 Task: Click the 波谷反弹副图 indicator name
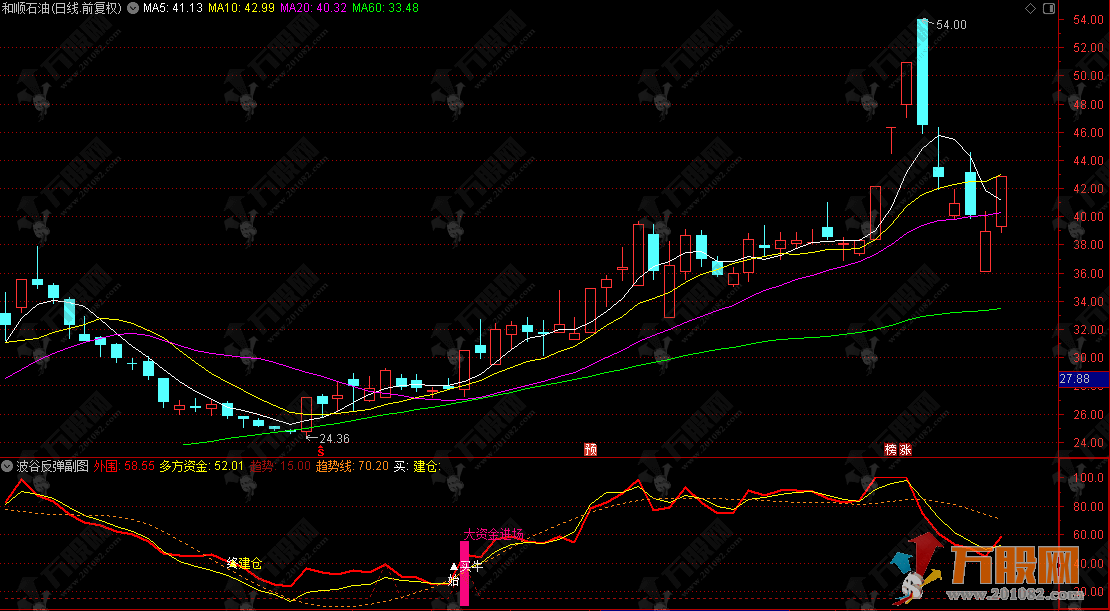tap(53, 466)
